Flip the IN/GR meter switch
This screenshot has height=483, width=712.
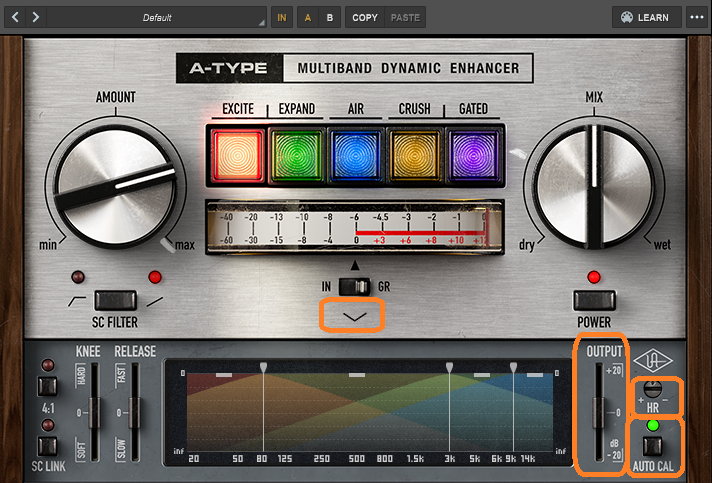(355, 285)
